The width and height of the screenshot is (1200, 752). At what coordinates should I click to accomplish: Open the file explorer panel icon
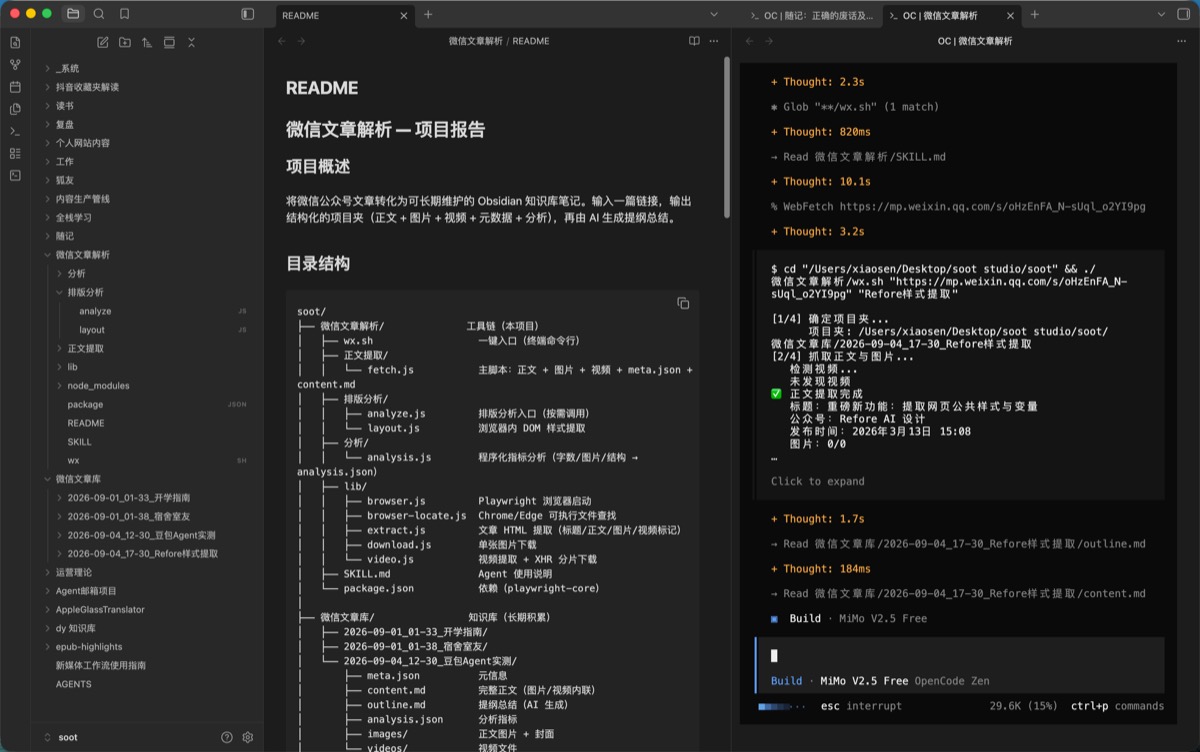click(x=73, y=14)
